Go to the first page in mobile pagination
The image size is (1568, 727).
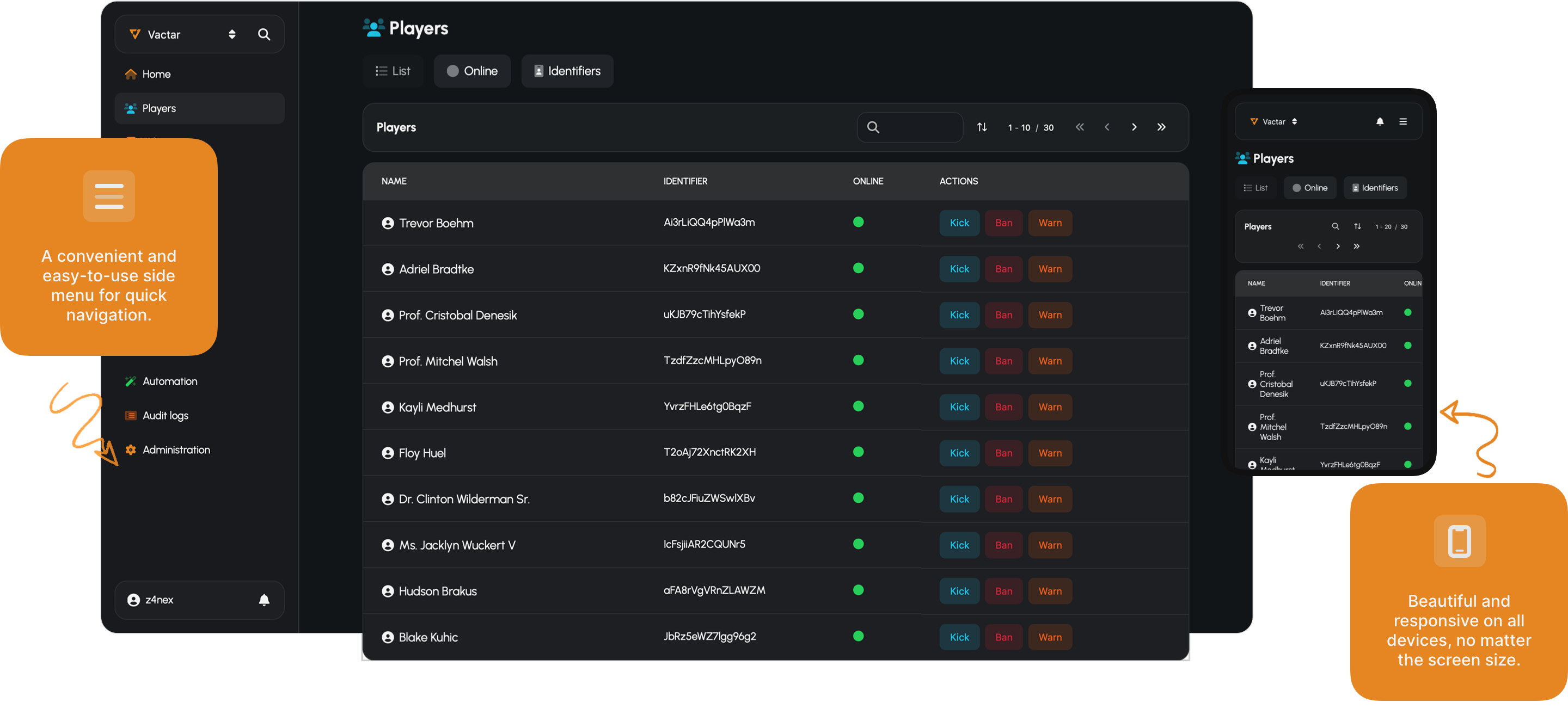[x=1301, y=247]
